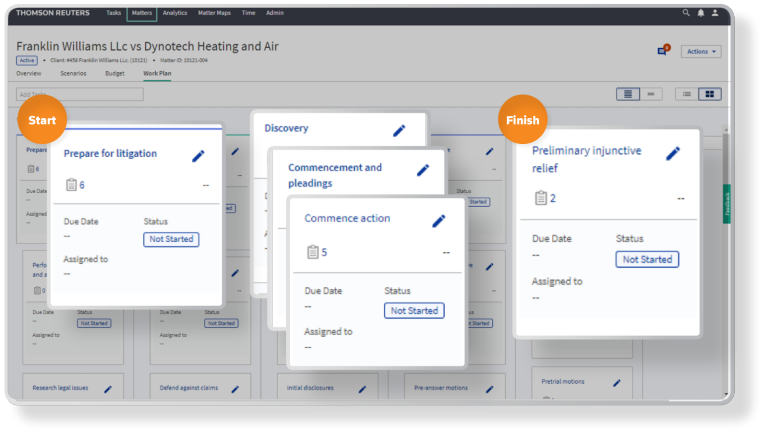Viewport: 768px width, 432px height.
Task: Edit the Commencement and pleadings card
Action: click(423, 170)
